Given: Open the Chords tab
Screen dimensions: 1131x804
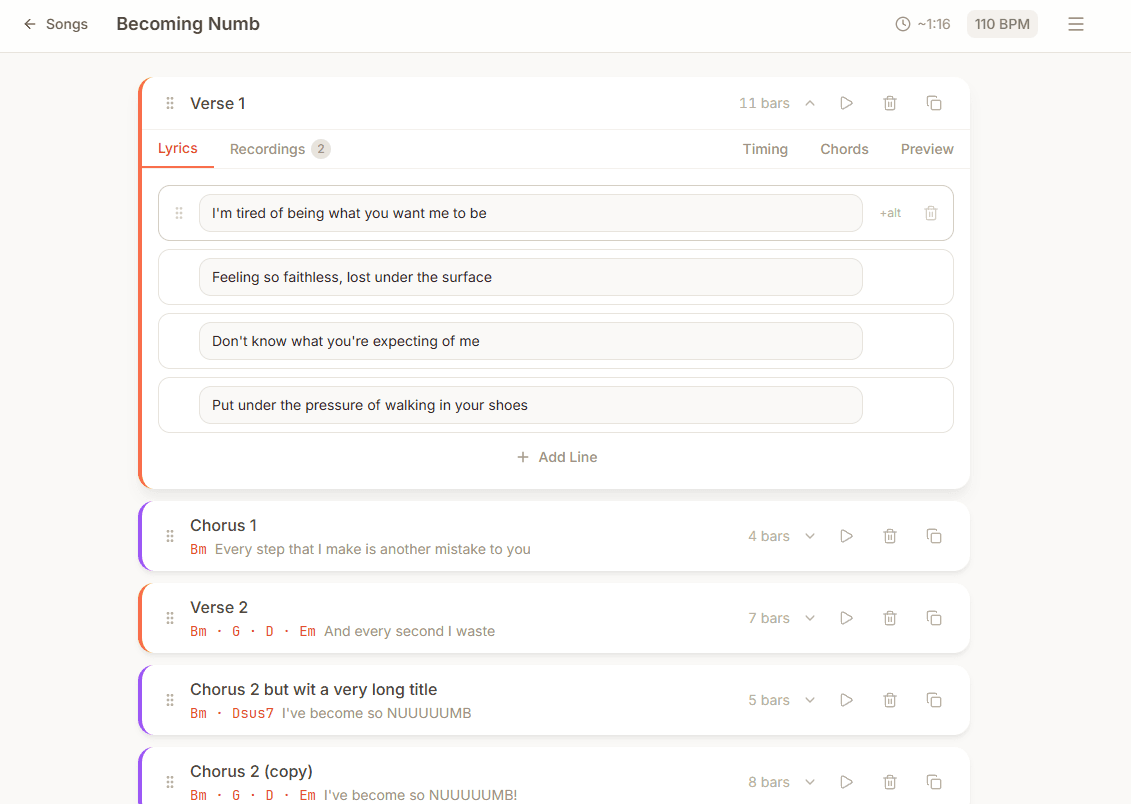Looking at the screenshot, I should pyautogui.click(x=844, y=148).
